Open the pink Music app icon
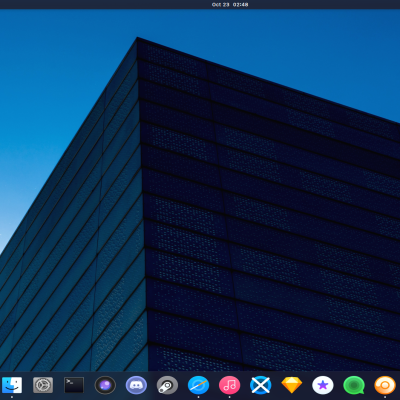This screenshot has height=400, width=400. point(229,385)
